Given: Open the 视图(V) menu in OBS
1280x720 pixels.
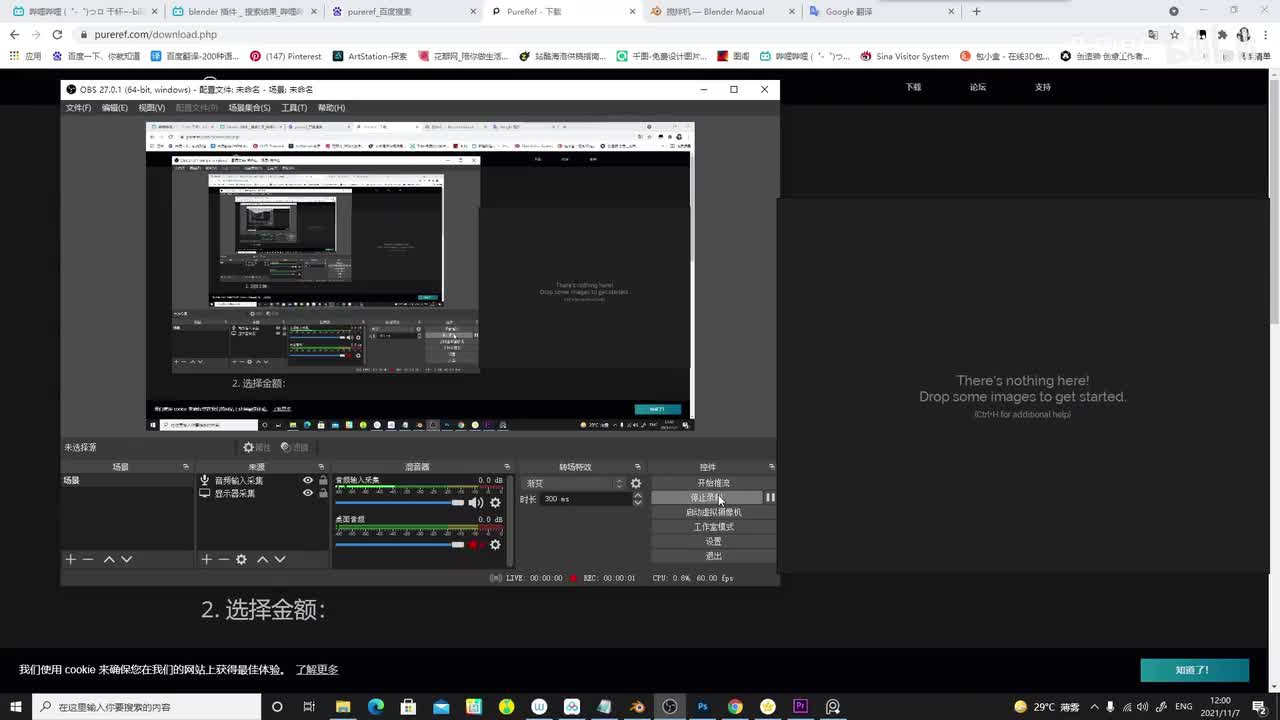Looking at the screenshot, I should pos(152,108).
